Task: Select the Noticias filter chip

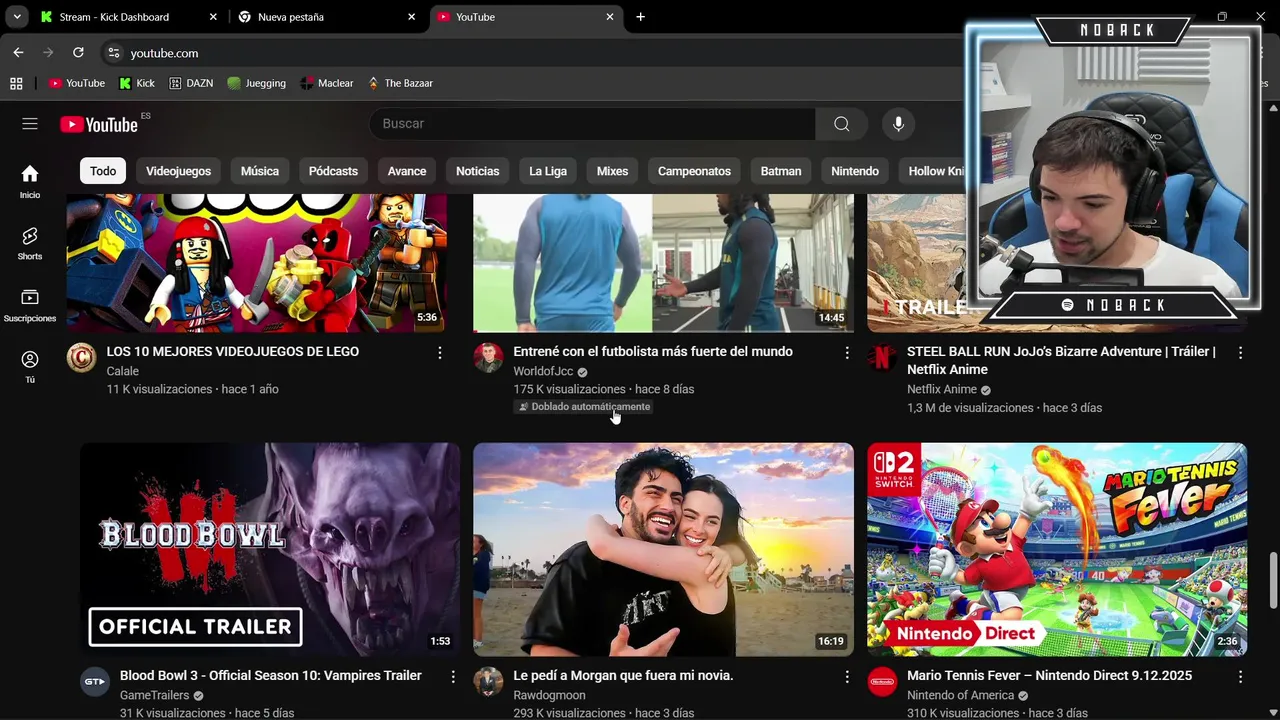Action: (x=477, y=171)
